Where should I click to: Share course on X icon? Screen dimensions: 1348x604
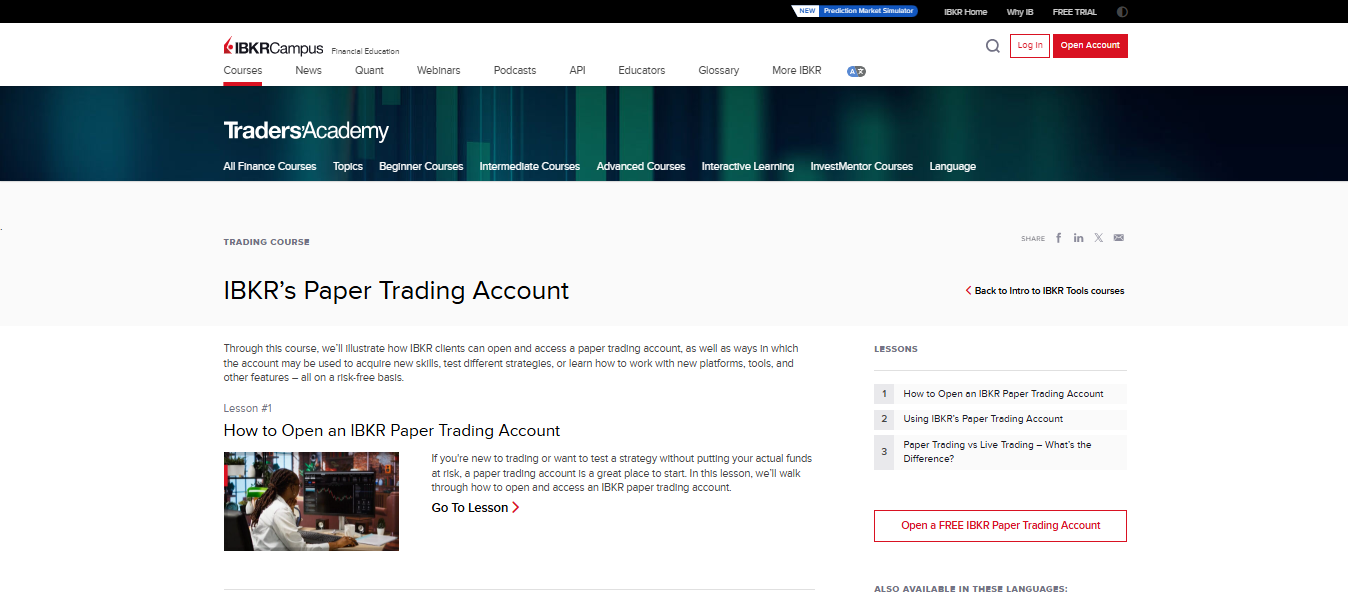pos(1099,238)
